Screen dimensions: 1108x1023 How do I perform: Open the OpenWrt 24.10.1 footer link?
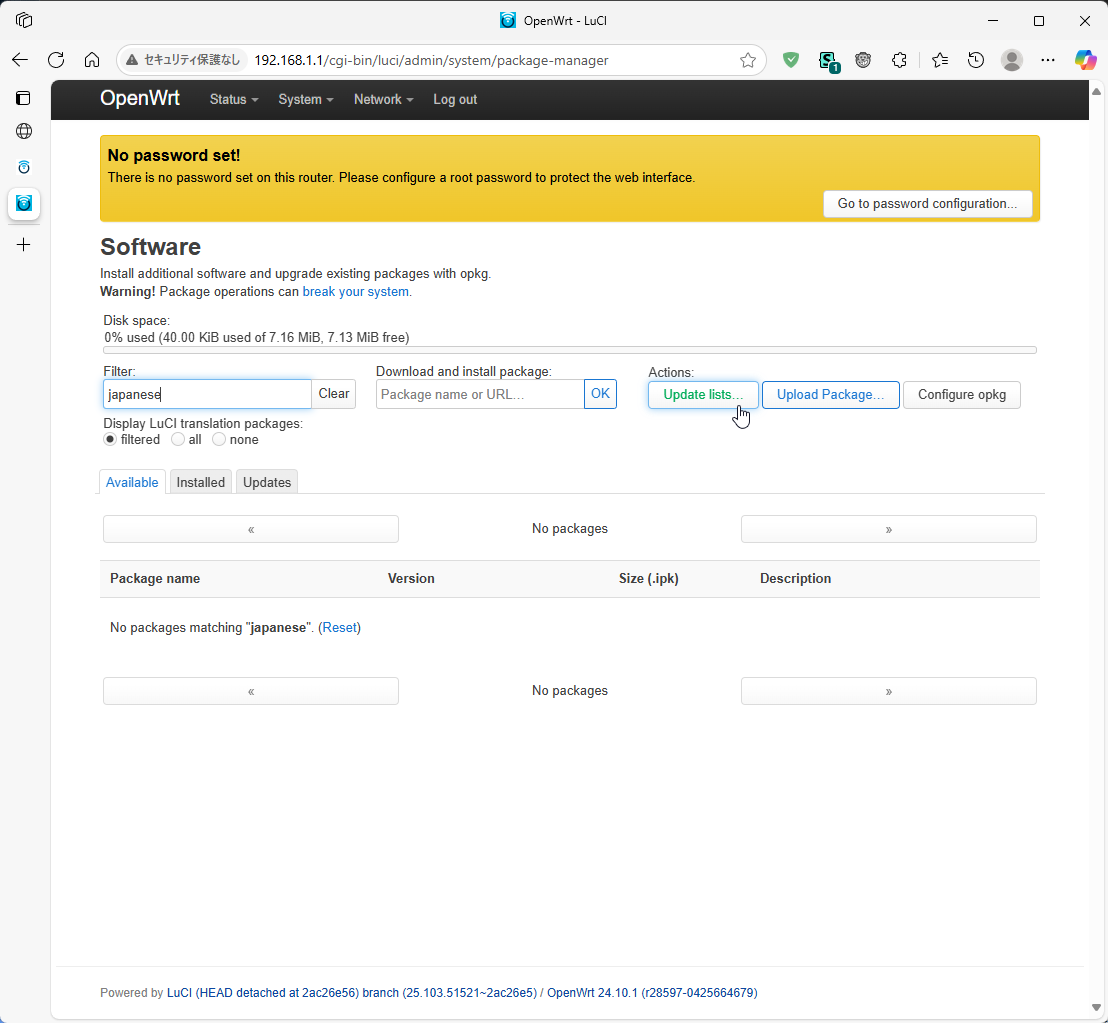point(652,993)
